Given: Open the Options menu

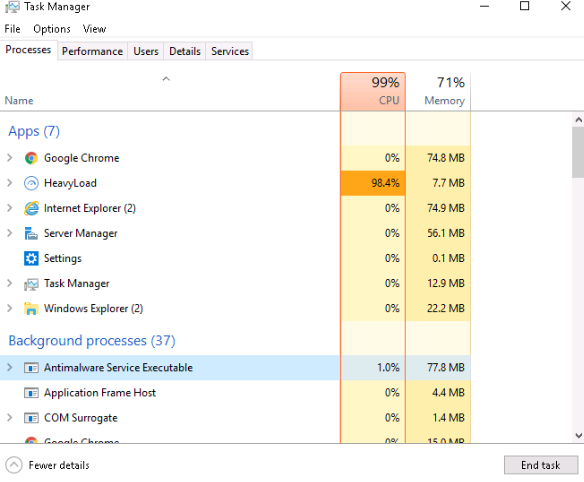Looking at the screenshot, I should click(52, 29).
